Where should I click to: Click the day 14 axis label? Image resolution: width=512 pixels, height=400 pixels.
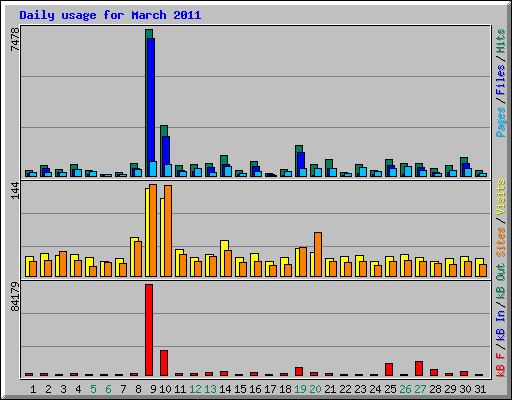(225, 389)
